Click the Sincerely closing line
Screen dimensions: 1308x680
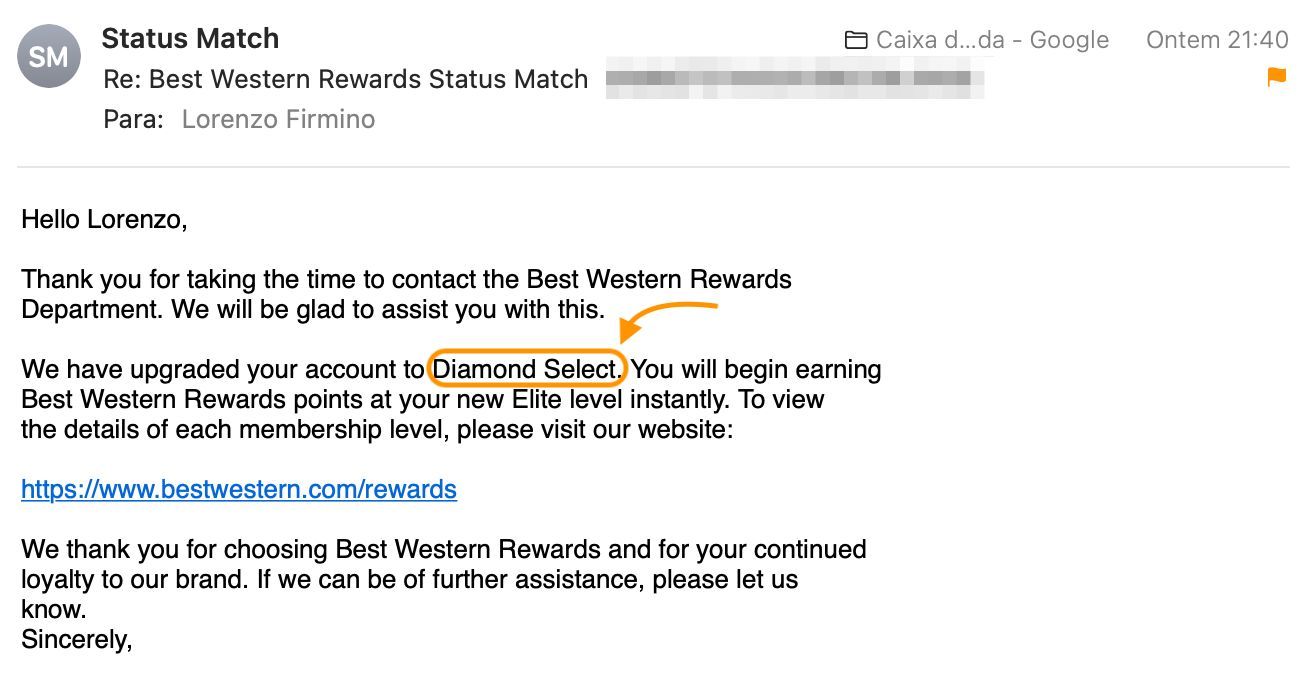pyautogui.click(x=77, y=639)
